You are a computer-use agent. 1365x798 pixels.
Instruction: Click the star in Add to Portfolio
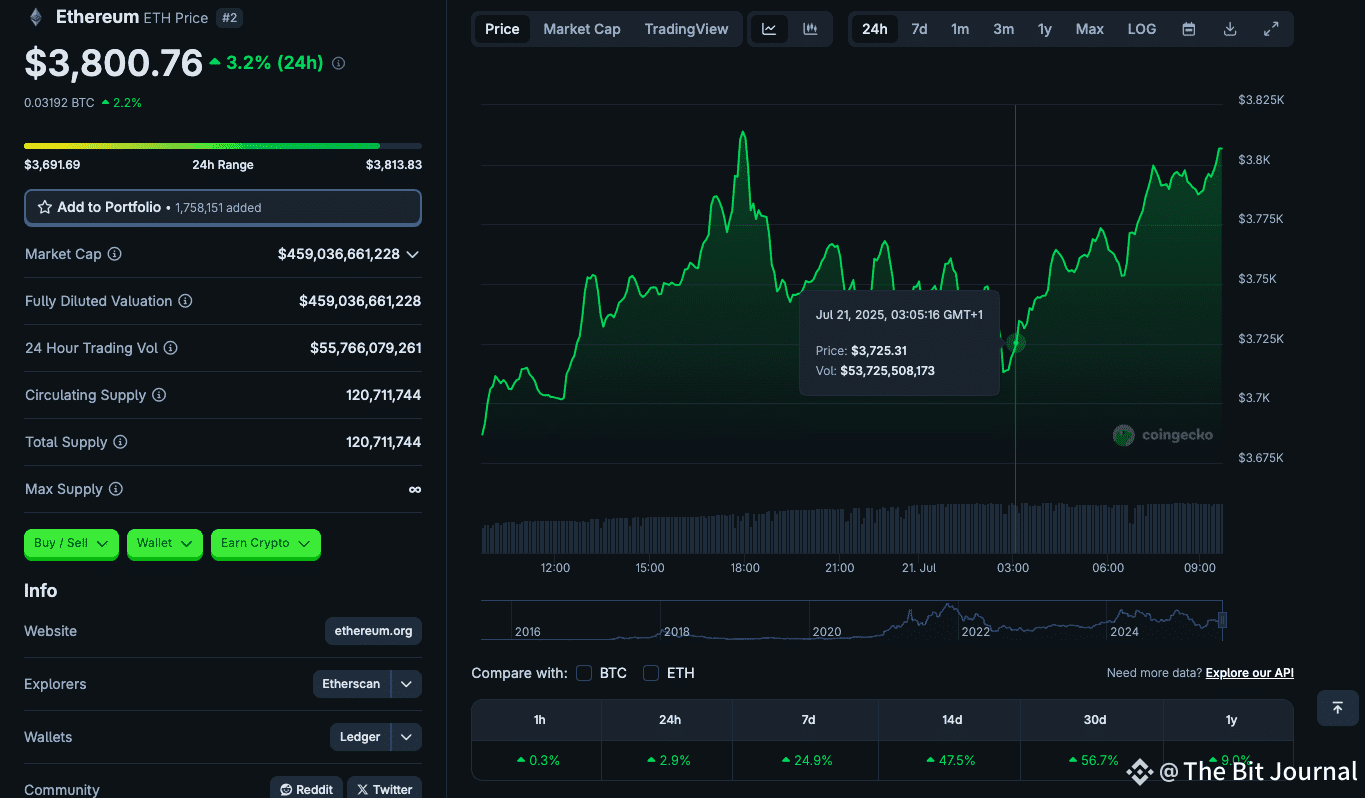click(45, 207)
